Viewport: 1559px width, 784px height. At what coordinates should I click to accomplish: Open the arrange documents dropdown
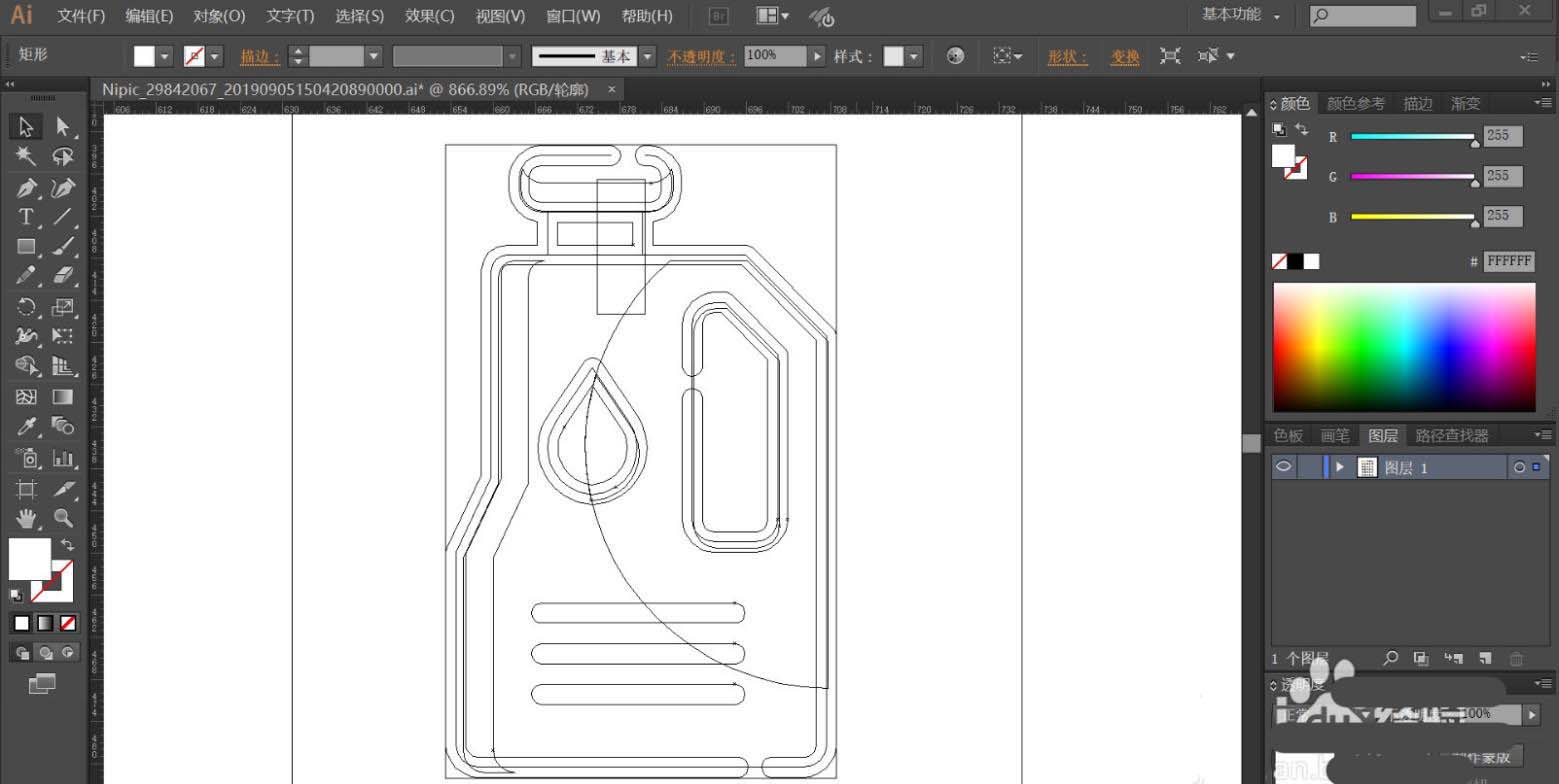coord(772,16)
